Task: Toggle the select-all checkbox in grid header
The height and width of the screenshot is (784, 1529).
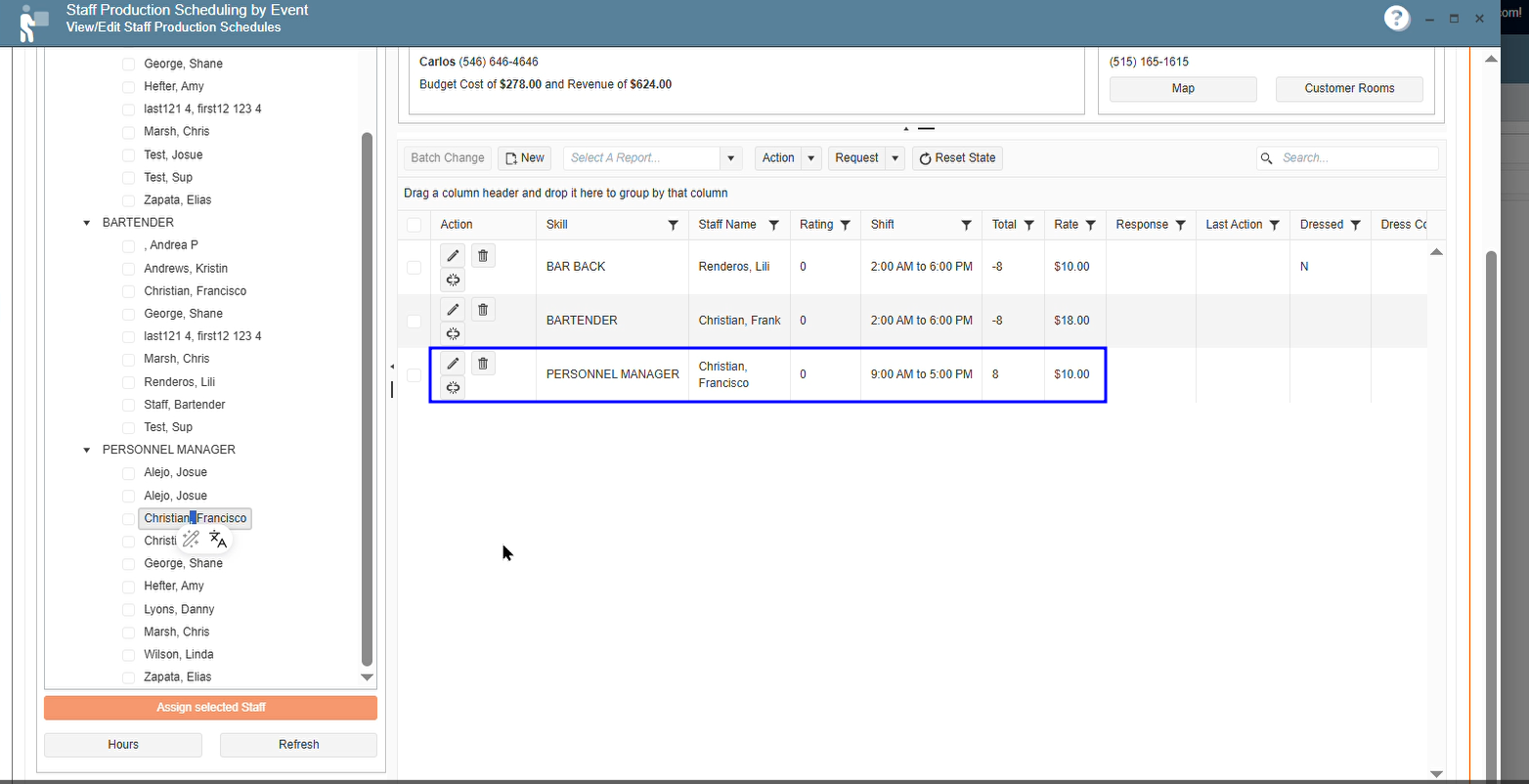Action: [x=414, y=225]
